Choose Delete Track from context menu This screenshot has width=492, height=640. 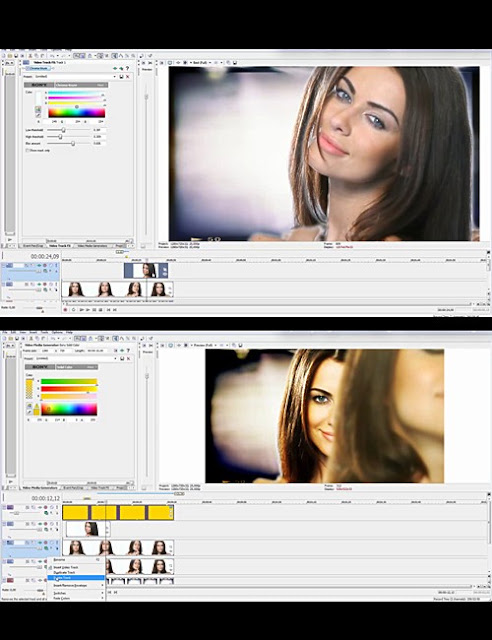pos(76,578)
